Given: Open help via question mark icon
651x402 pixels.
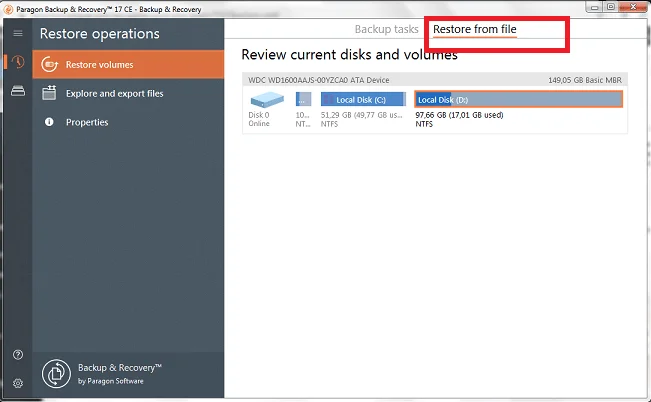Looking at the screenshot, I should (x=17, y=355).
